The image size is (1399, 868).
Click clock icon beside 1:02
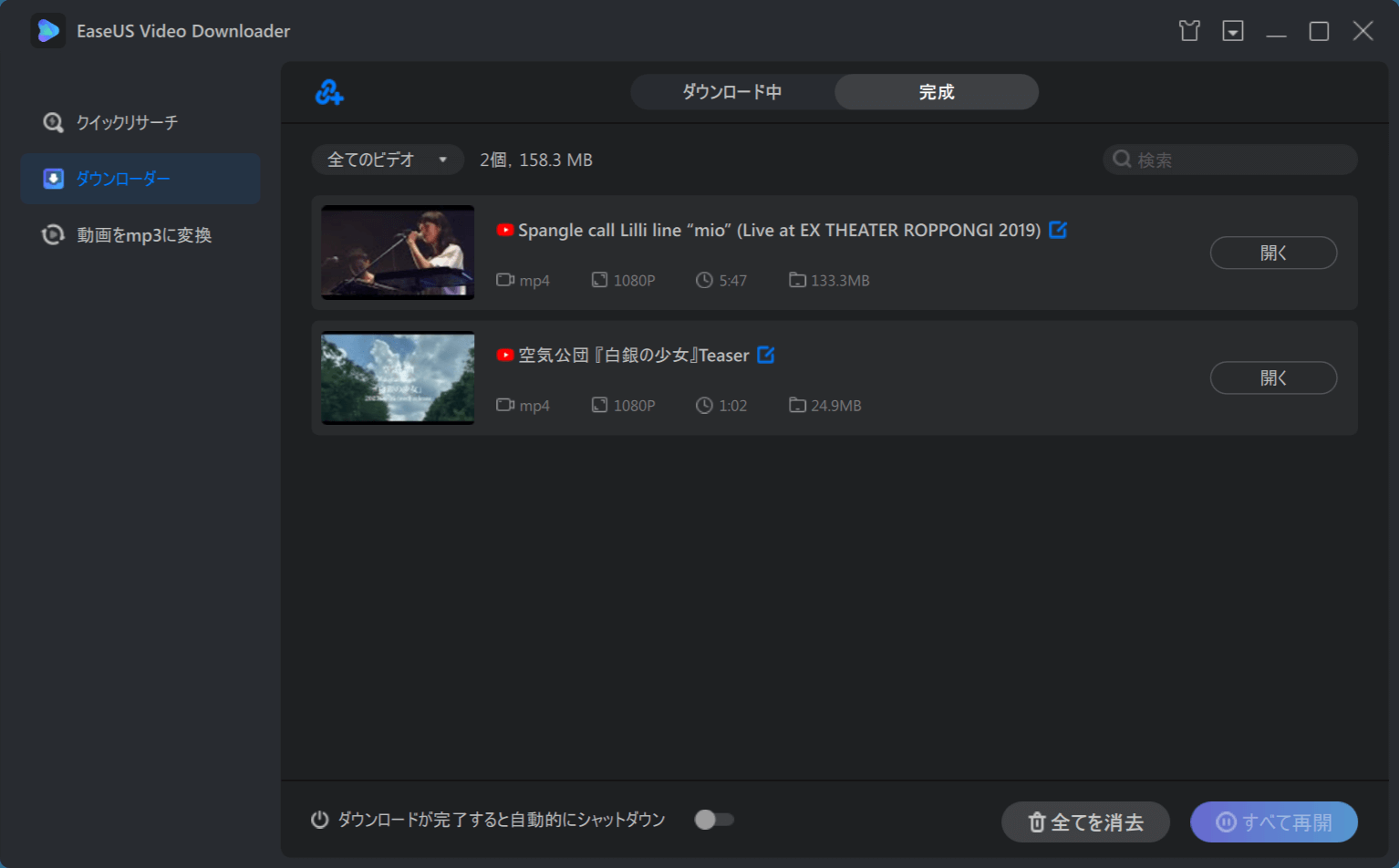pos(704,405)
